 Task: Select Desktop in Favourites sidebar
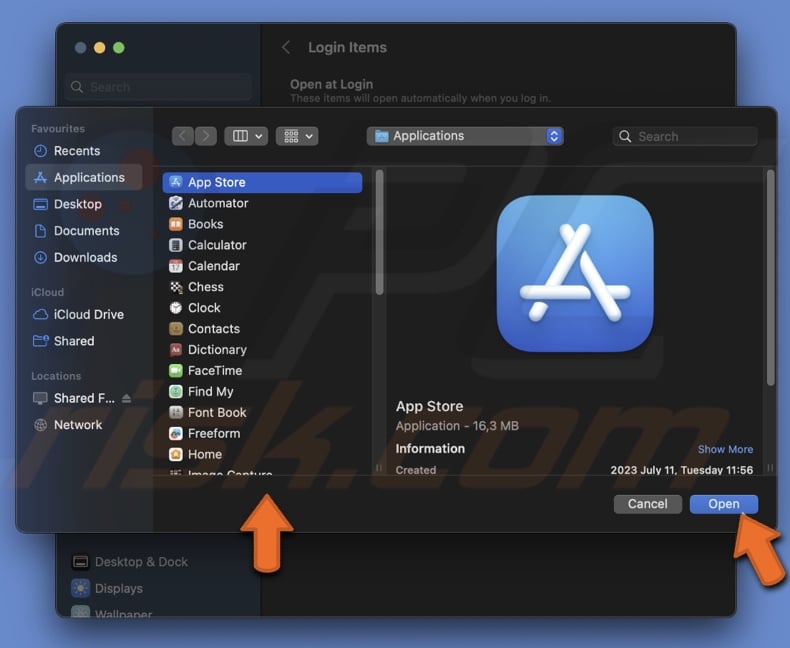coord(84,204)
